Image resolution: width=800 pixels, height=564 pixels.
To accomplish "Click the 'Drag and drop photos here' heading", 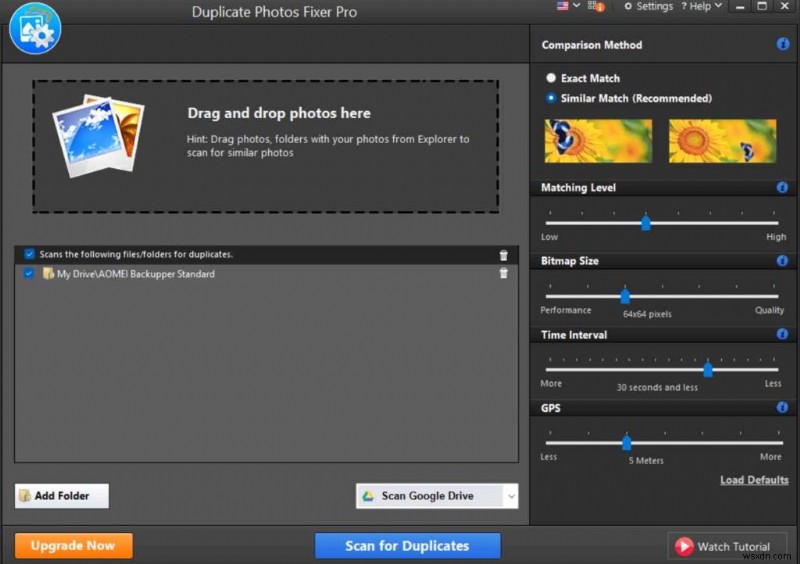I will [x=279, y=113].
